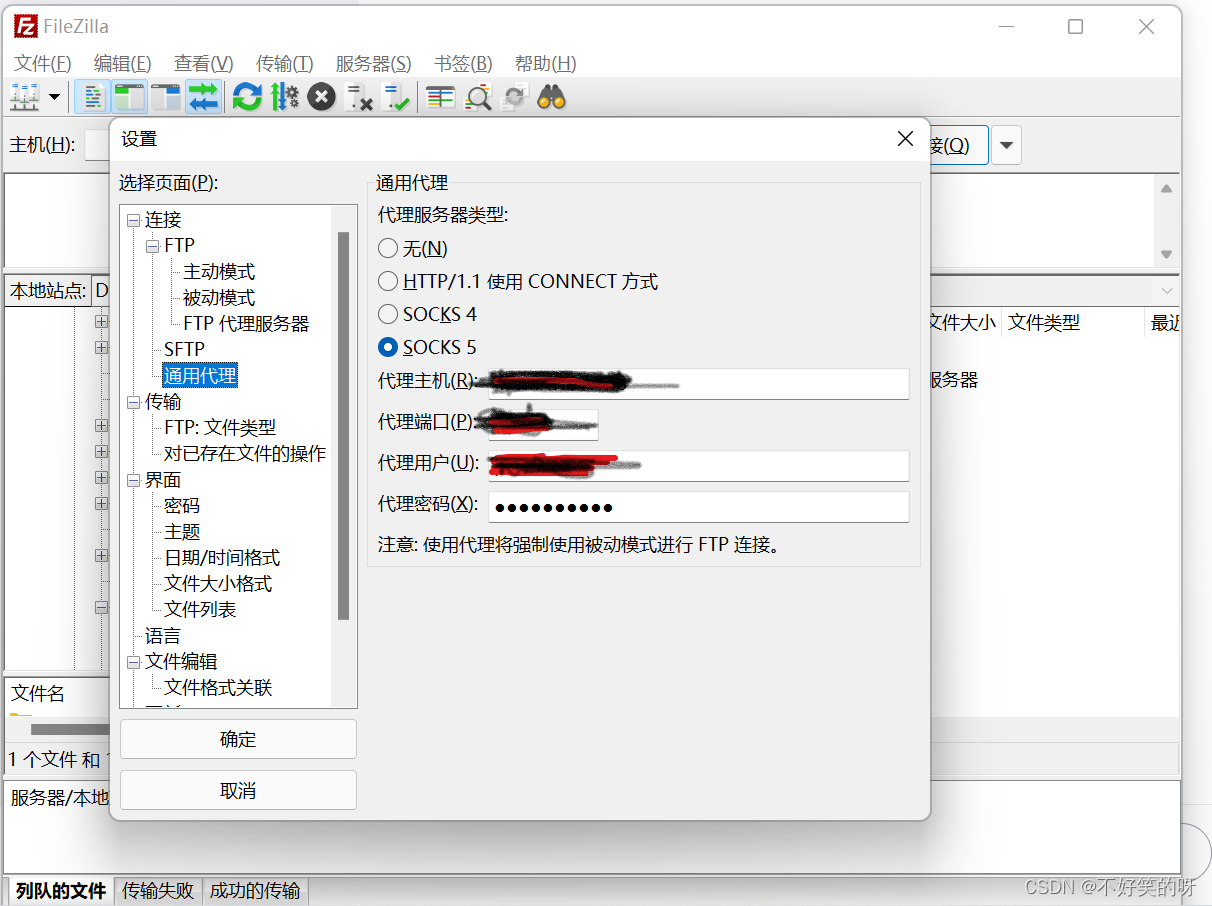Select the 密码 settings page
Screen dimensions: 1212x906
coord(182,506)
